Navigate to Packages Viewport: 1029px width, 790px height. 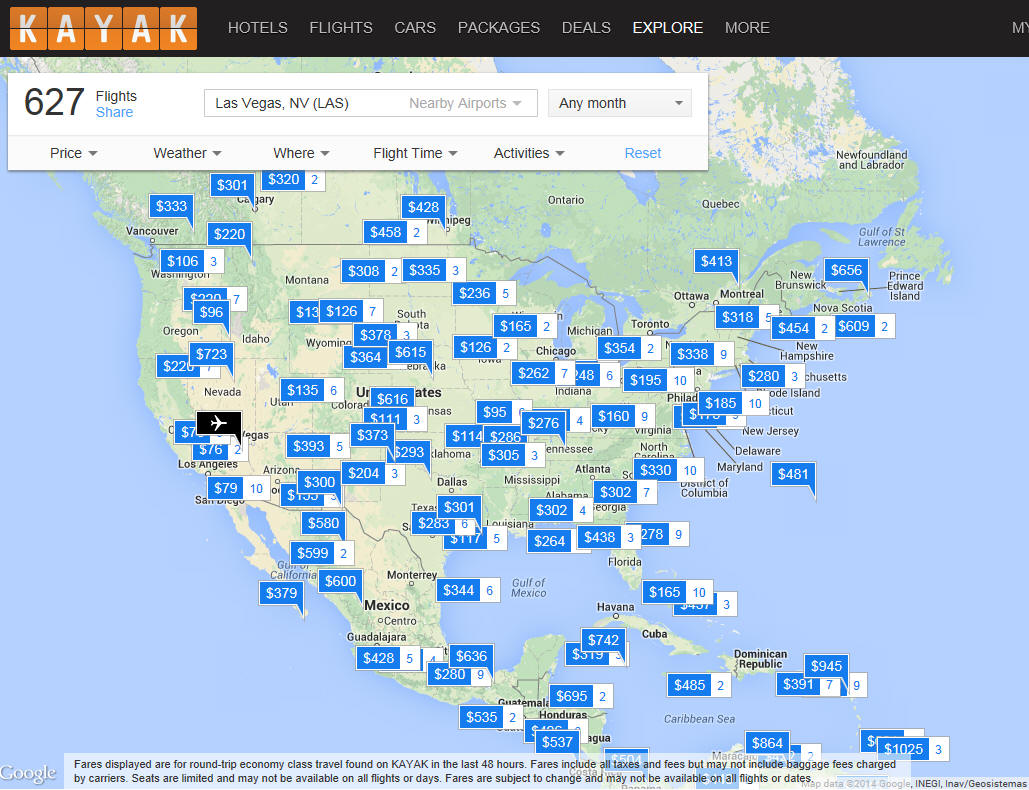[499, 28]
